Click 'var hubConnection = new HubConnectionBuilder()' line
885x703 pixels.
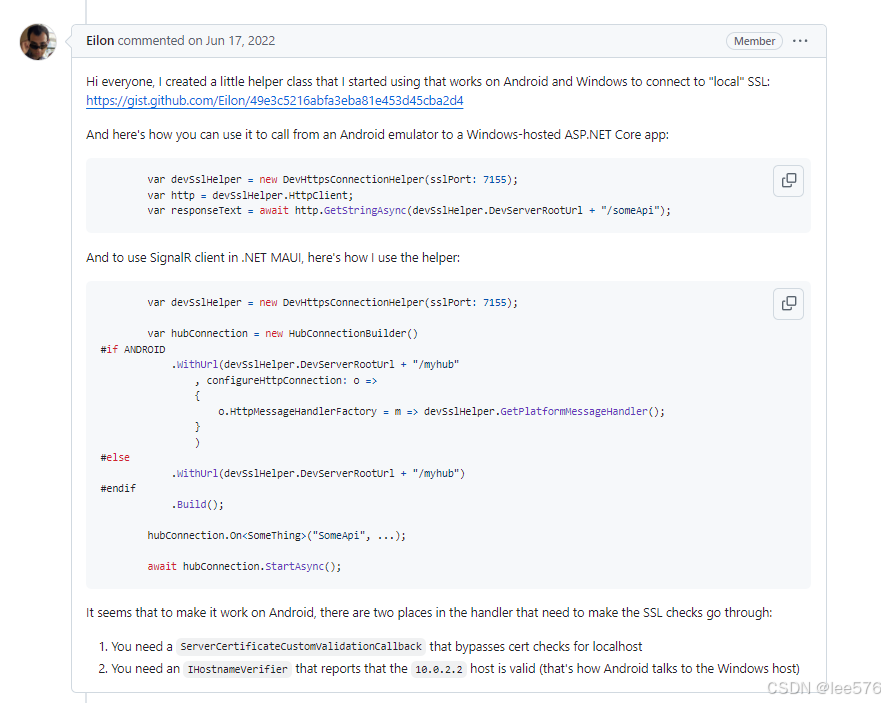(x=283, y=333)
